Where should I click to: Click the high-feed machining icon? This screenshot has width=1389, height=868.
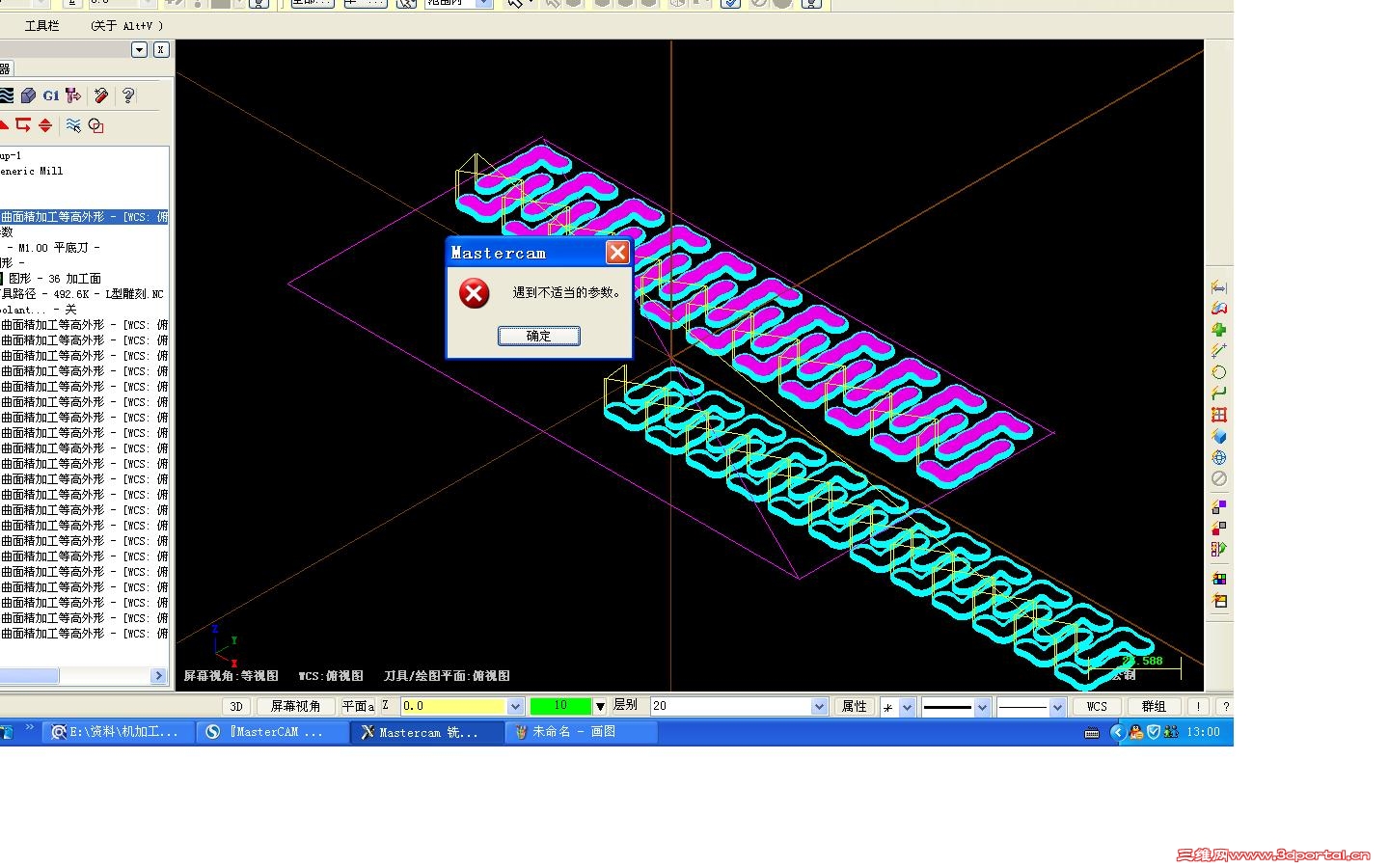click(73, 95)
